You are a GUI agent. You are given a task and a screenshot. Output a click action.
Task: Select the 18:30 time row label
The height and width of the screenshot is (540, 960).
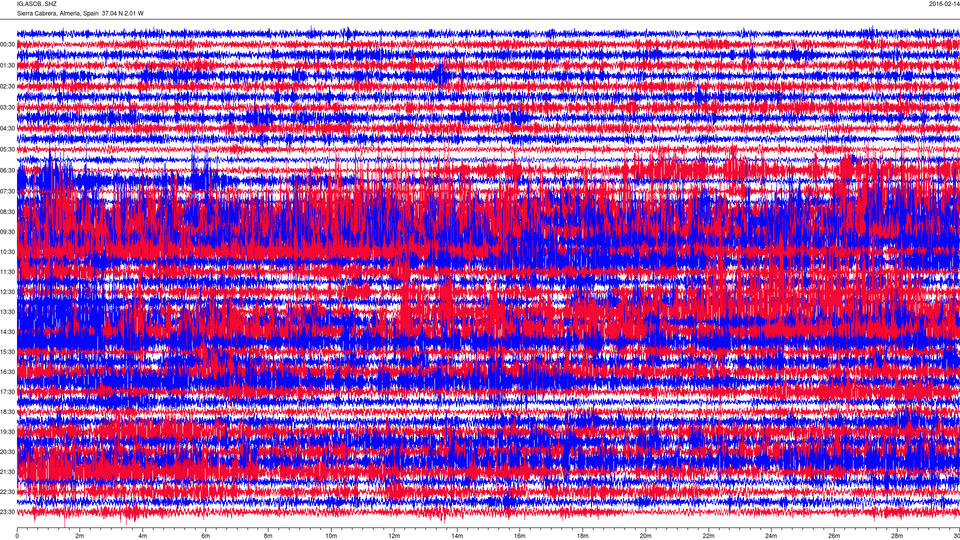point(8,412)
